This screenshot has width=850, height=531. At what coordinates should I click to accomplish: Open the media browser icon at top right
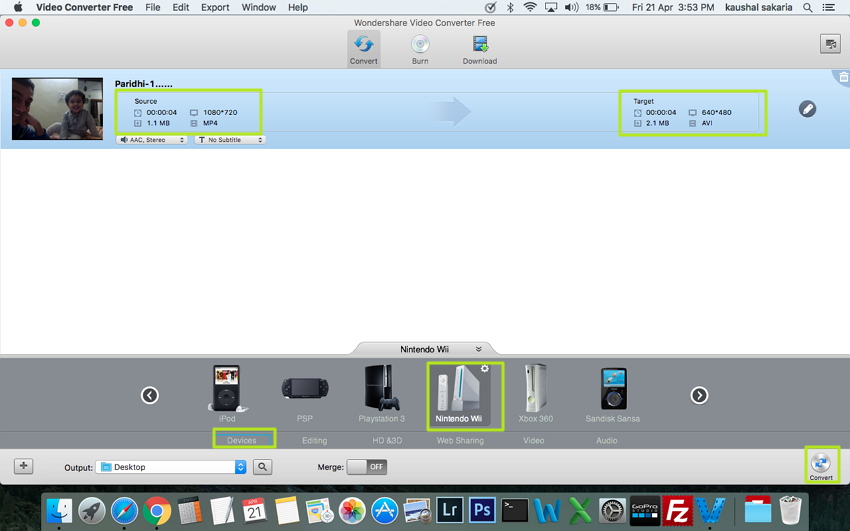point(830,44)
